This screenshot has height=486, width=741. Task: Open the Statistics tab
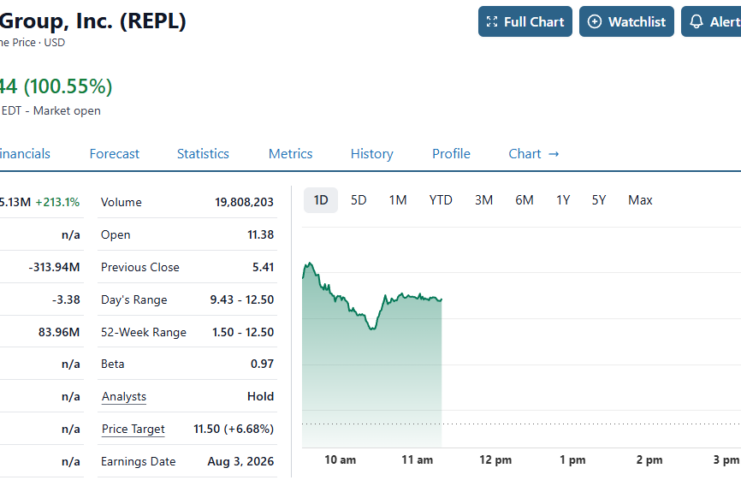(x=203, y=154)
